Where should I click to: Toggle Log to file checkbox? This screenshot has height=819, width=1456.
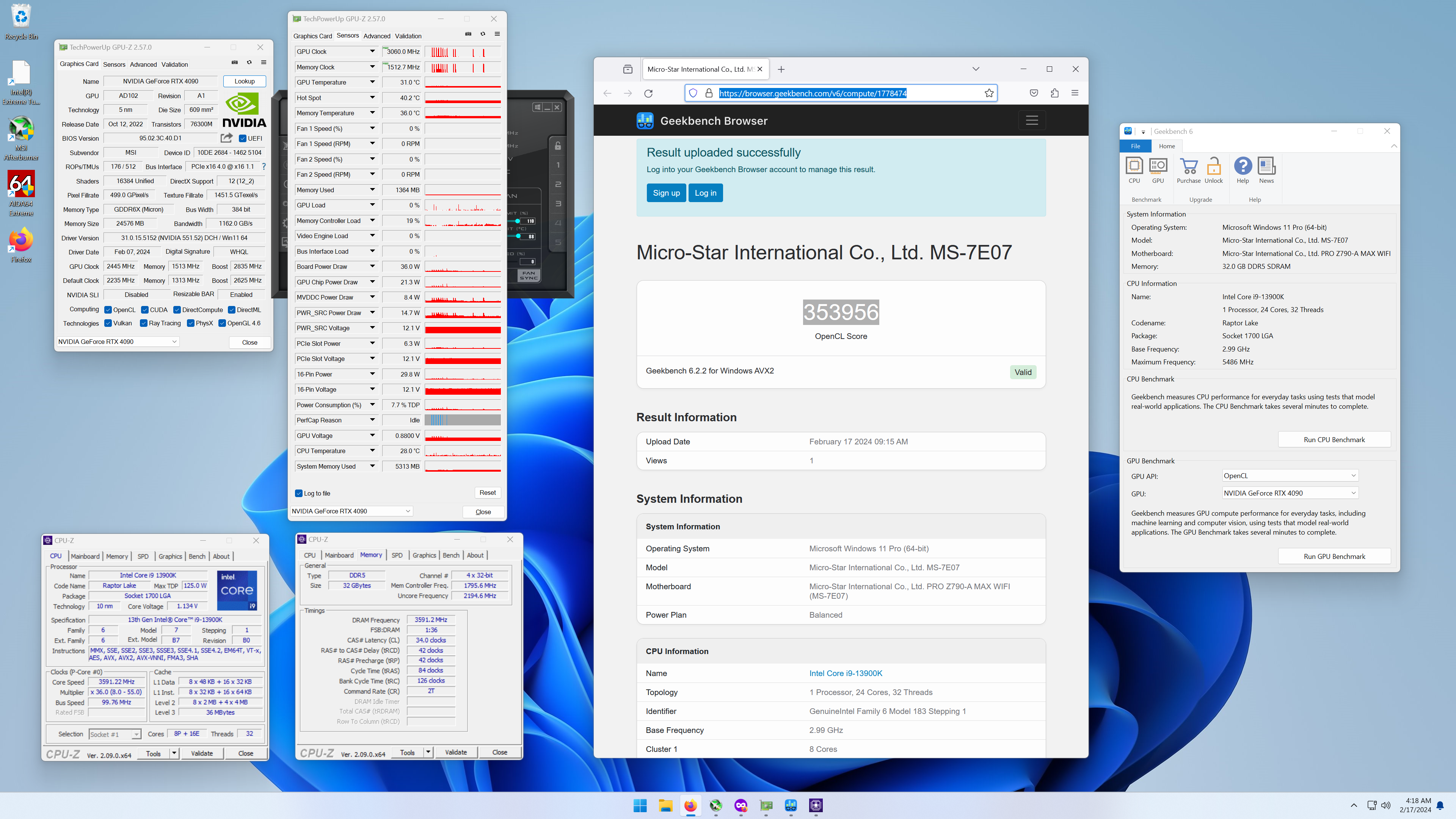click(299, 493)
